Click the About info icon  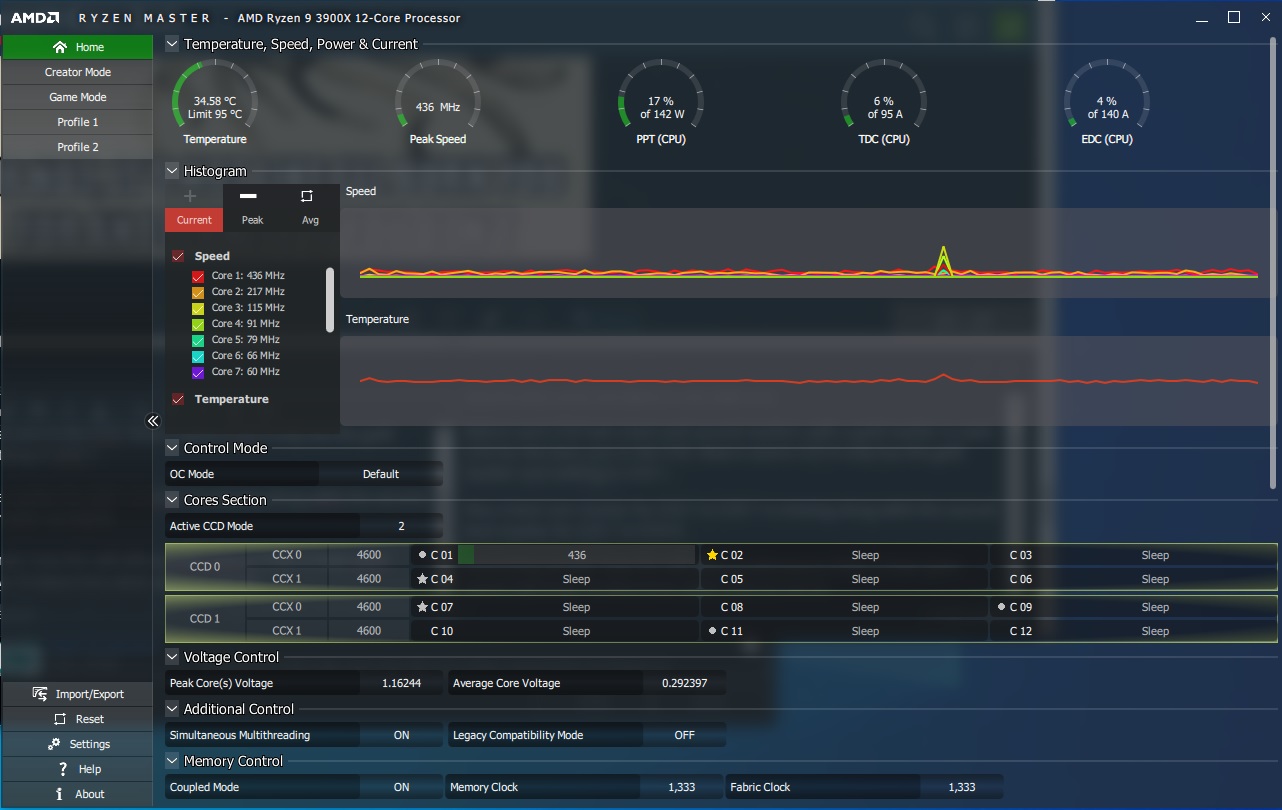(x=60, y=794)
